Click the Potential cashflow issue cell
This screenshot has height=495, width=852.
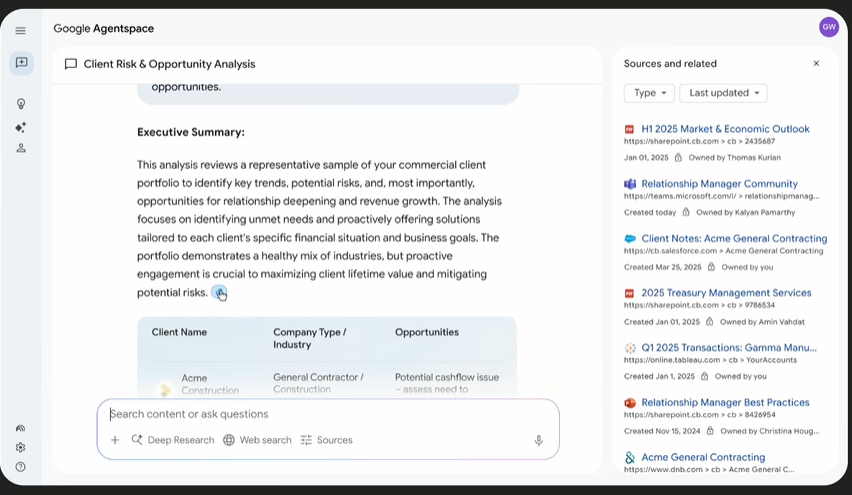tap(447, 383)
